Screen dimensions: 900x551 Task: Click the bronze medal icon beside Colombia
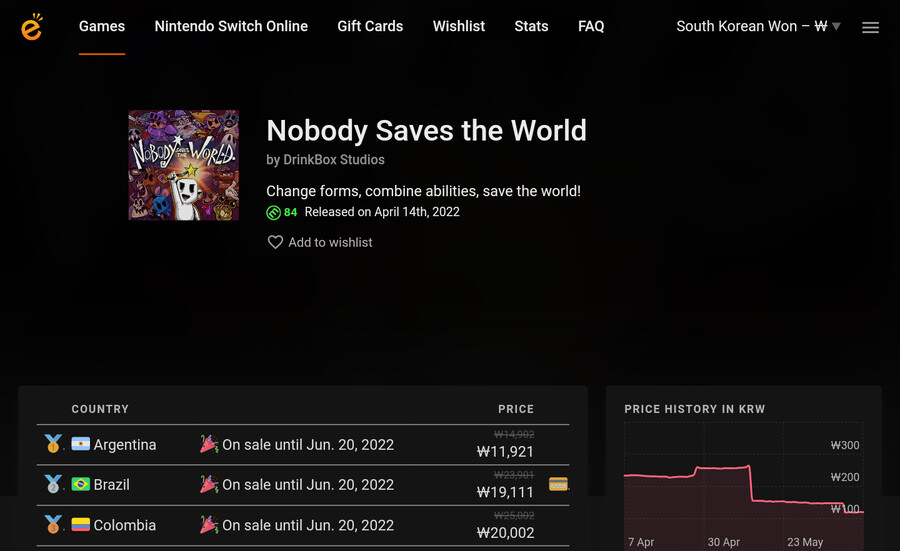53,524
